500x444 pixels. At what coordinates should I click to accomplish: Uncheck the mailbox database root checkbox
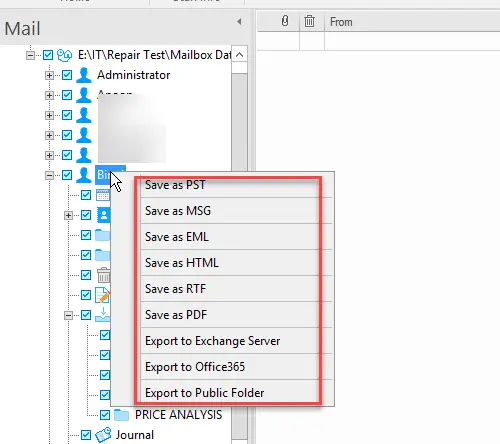pos(48,55)
